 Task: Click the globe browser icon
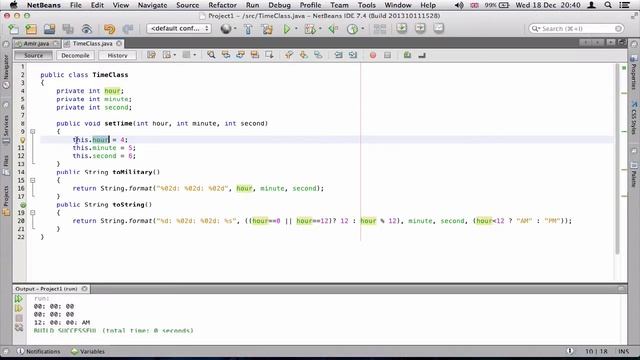225,29
